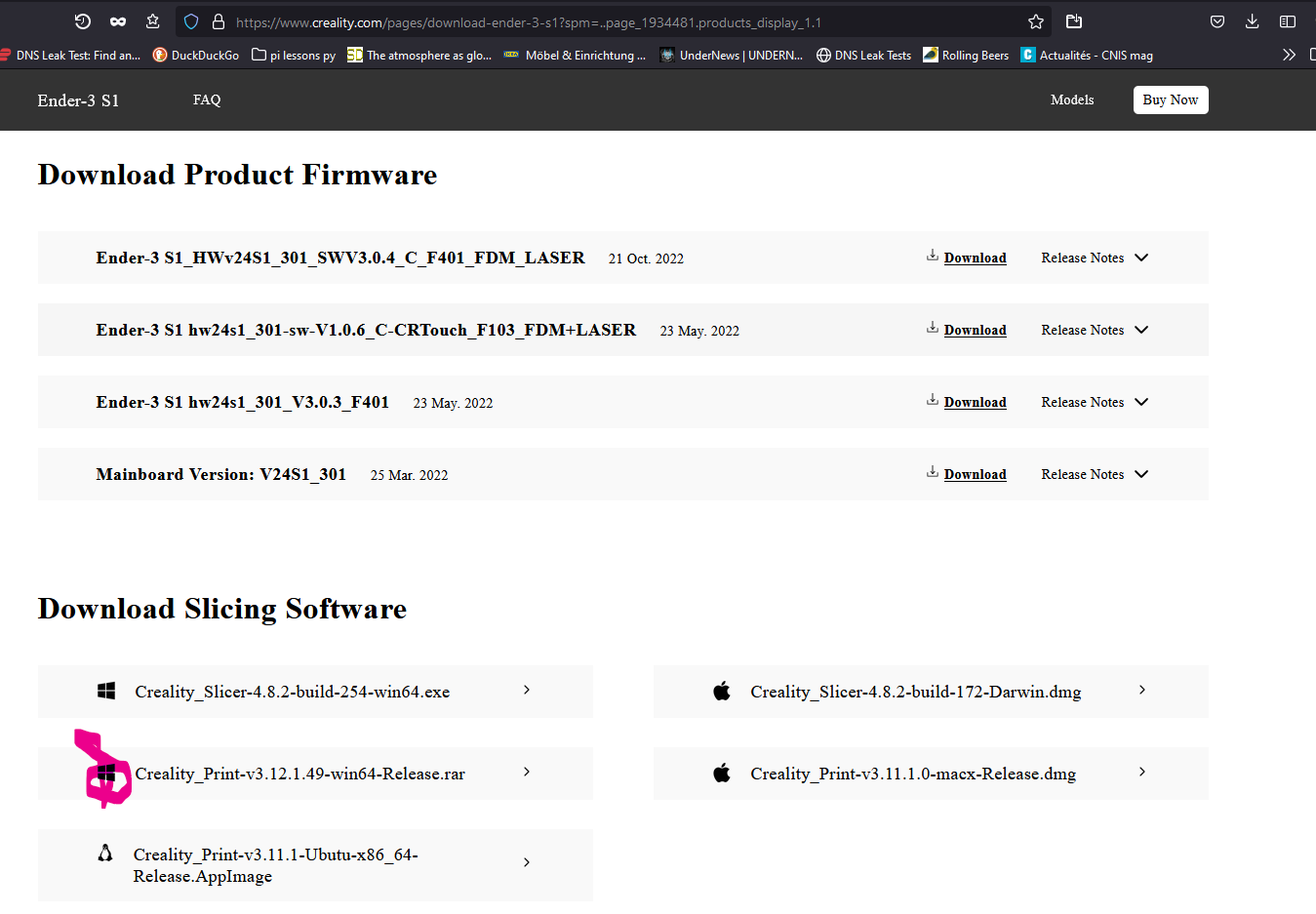Click the URL address bar field
The height and width of the screenshot is (914, 1316).
624,21
